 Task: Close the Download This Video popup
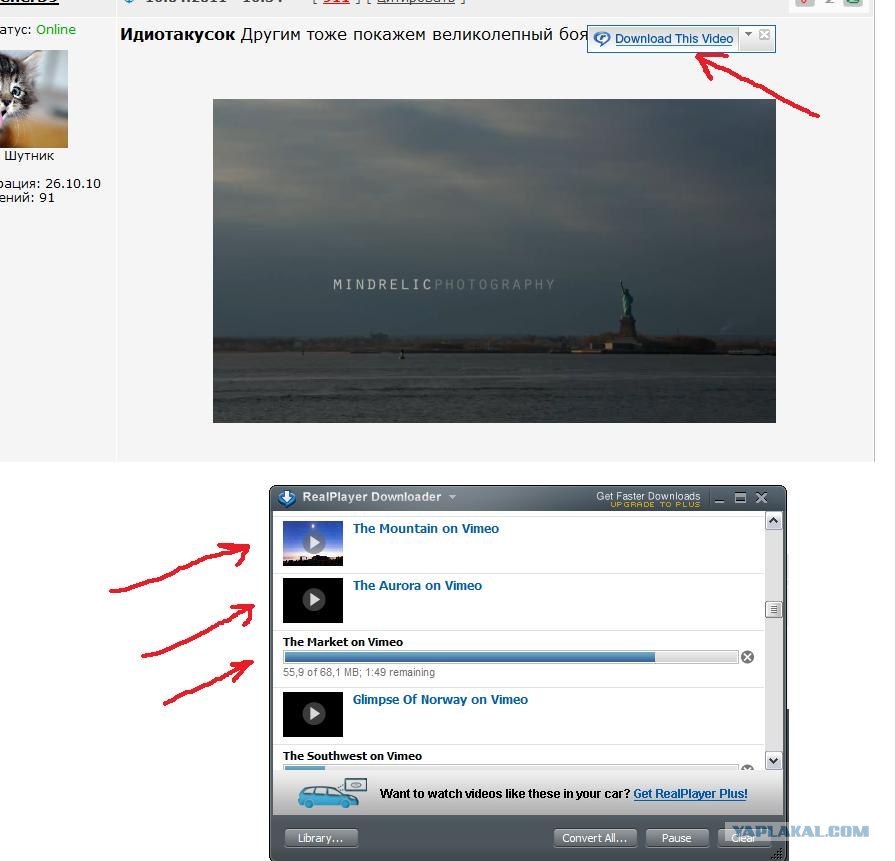pos(764,34)
